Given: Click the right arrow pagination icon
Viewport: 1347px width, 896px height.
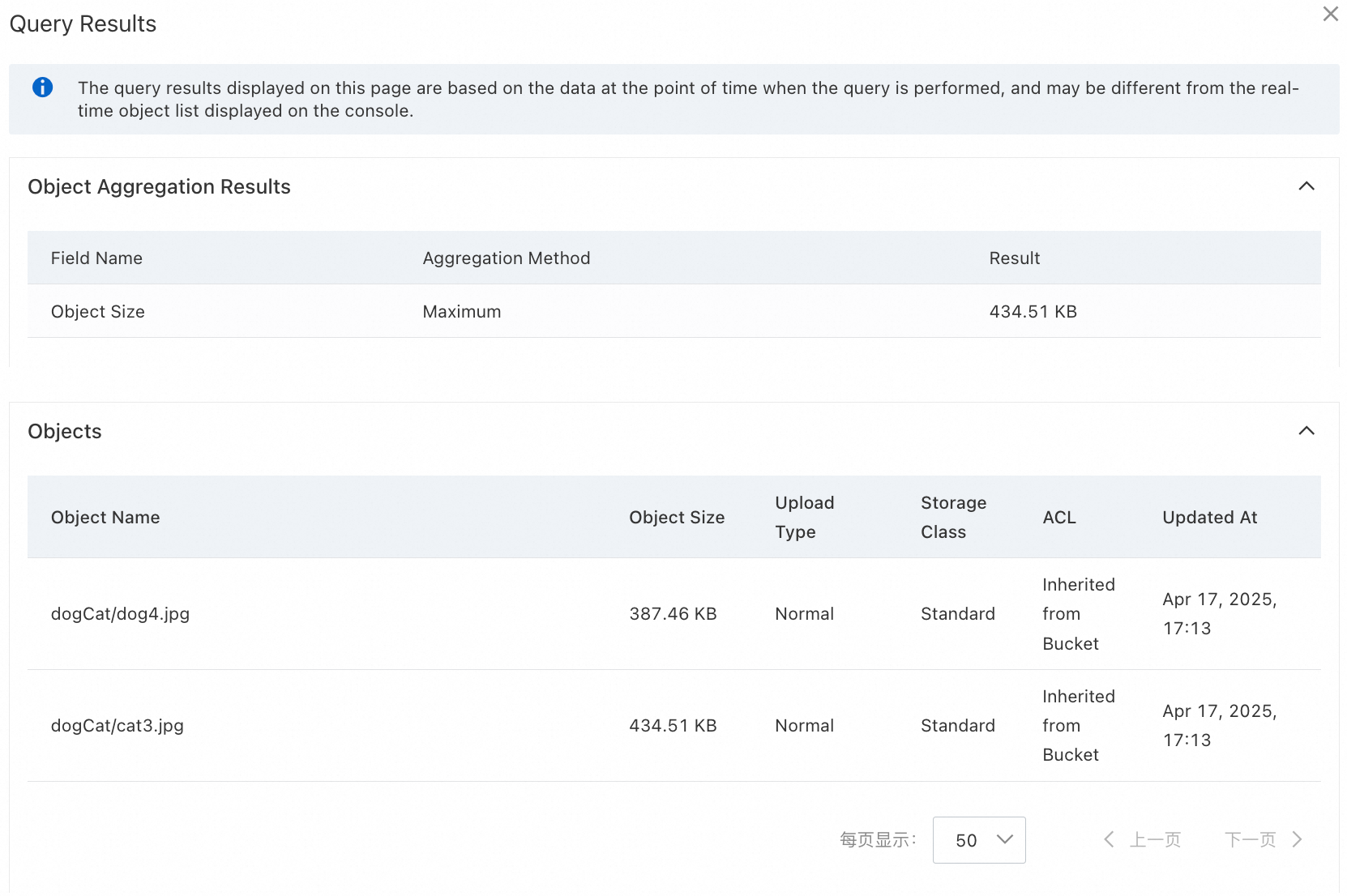Looking at the screenshot, I should pyautogui.click(x=1297, y=840).
